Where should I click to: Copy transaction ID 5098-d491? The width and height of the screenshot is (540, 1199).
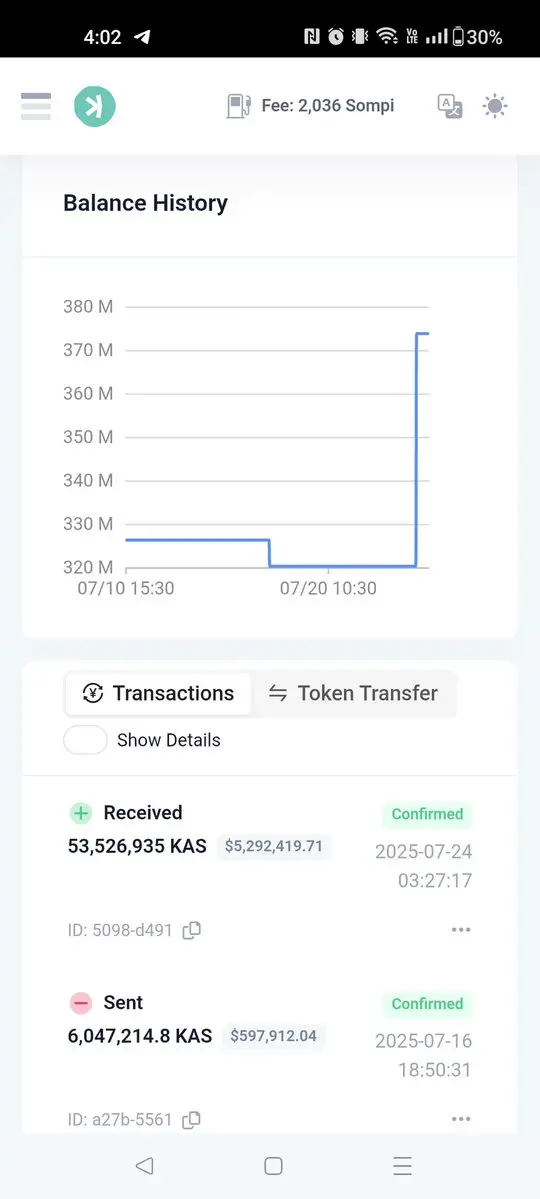click(x=191, y=930)
